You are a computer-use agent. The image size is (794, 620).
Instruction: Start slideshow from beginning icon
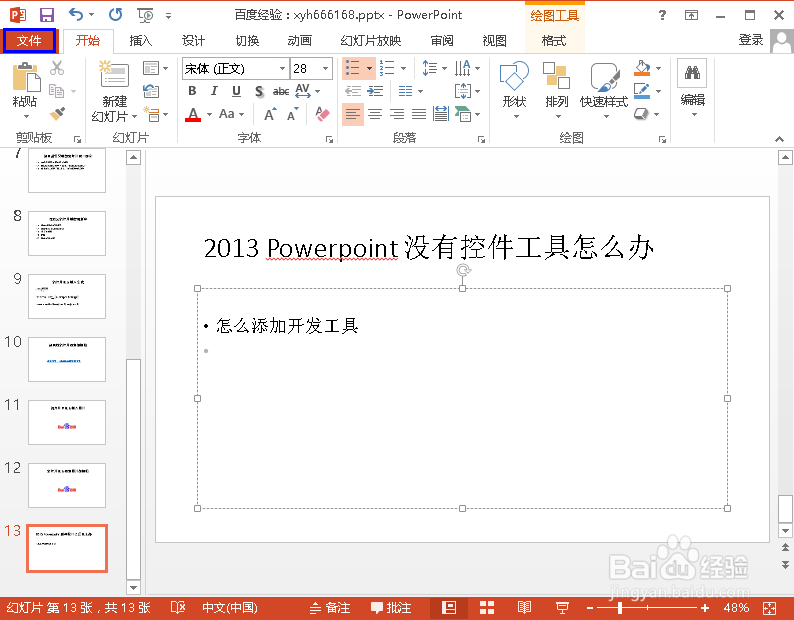145,15
